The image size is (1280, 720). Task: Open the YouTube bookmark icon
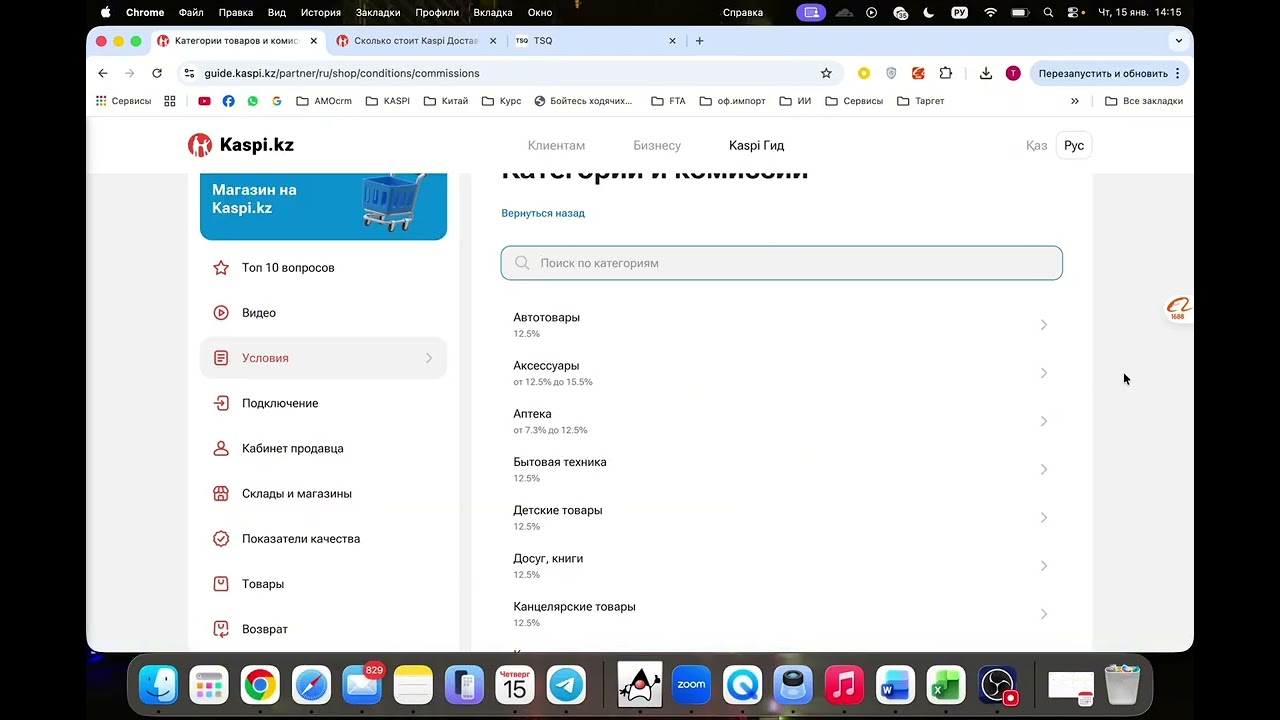[x=204, y=101]
